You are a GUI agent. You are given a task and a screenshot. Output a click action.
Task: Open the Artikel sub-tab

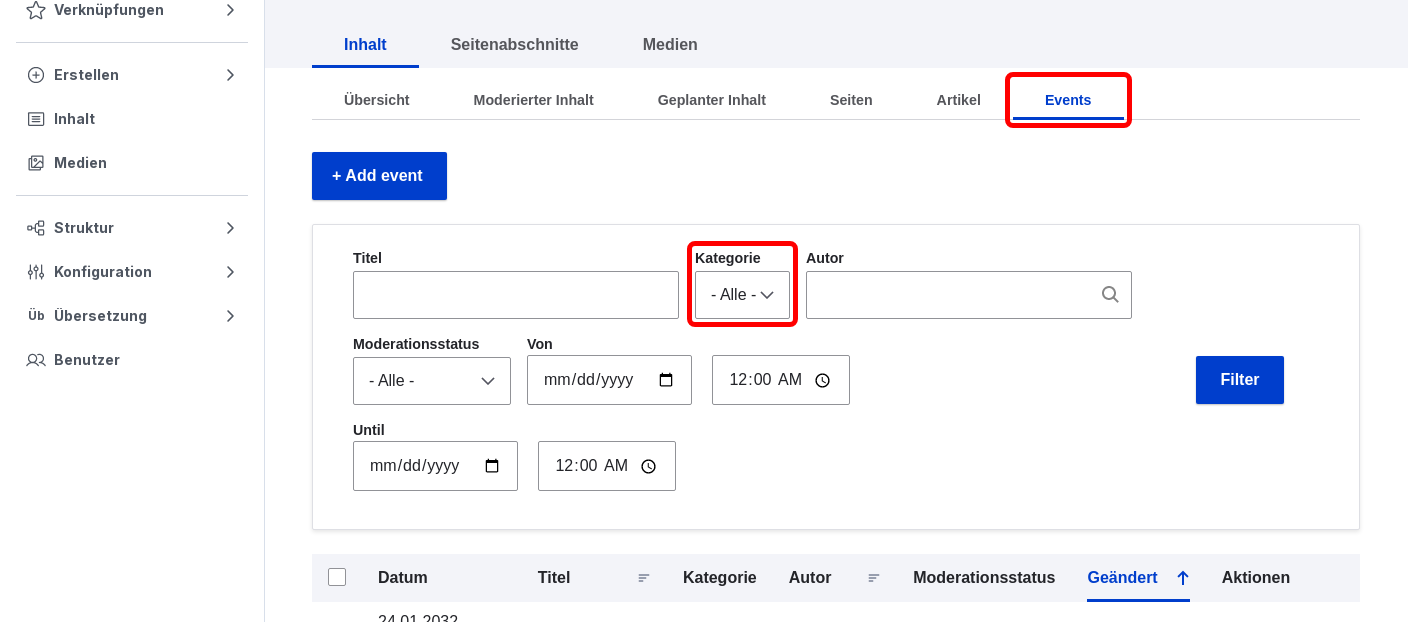point(959,100)
